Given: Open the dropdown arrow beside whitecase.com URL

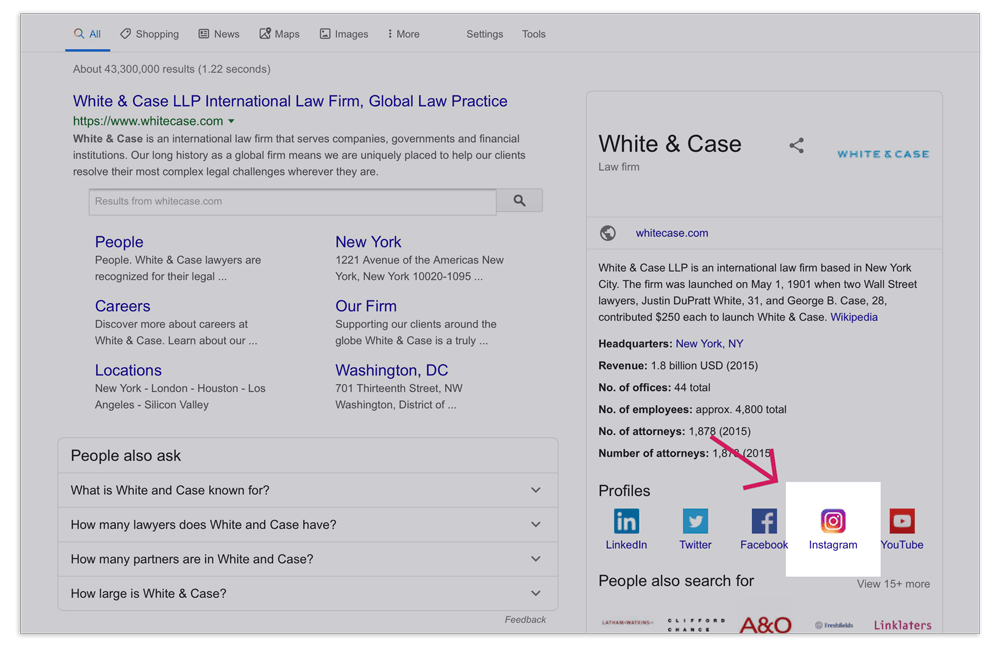Looking at the screenshot, I should tap(232, 121).
